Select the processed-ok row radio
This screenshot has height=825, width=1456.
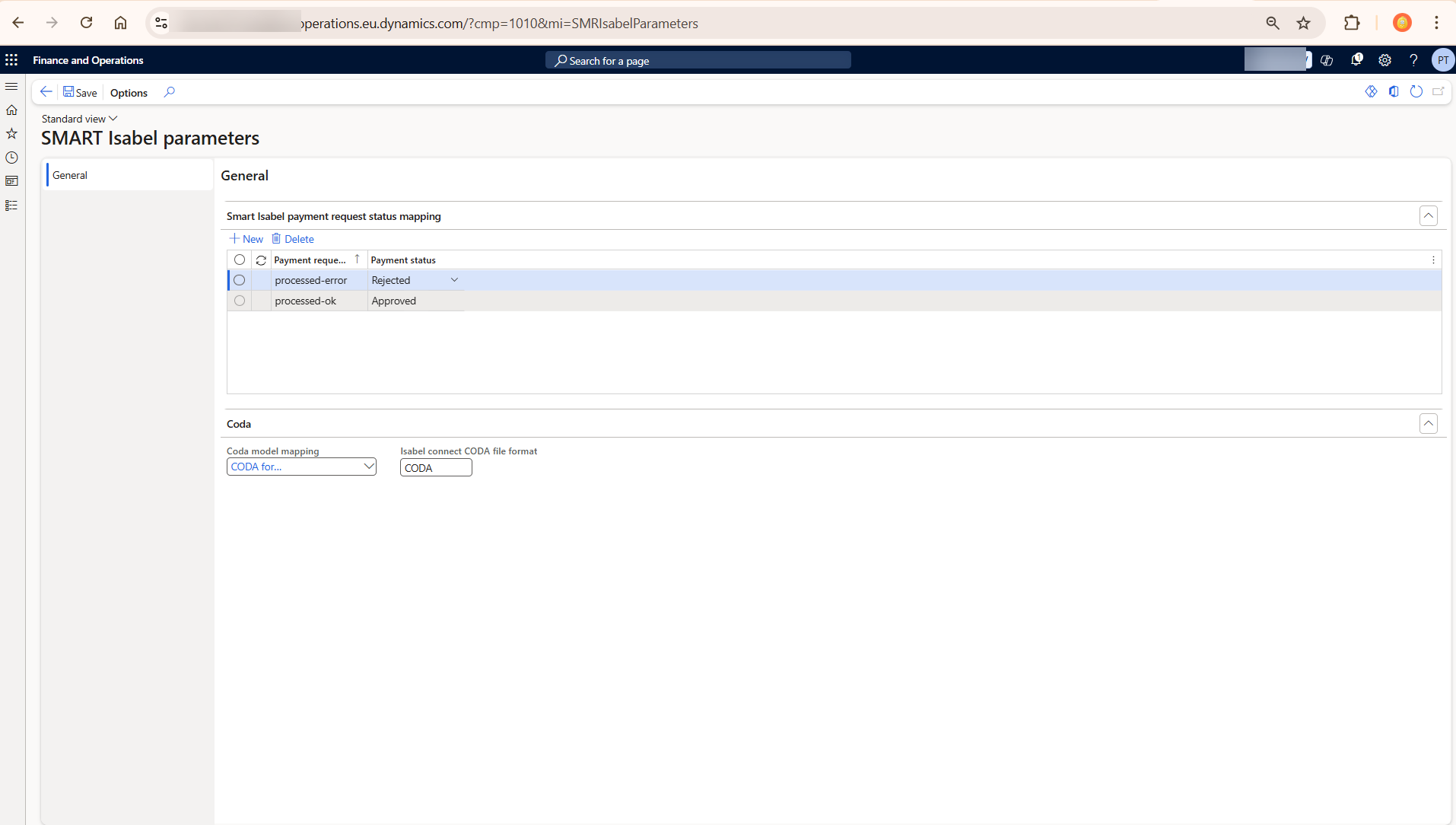[x=240, y=301]
